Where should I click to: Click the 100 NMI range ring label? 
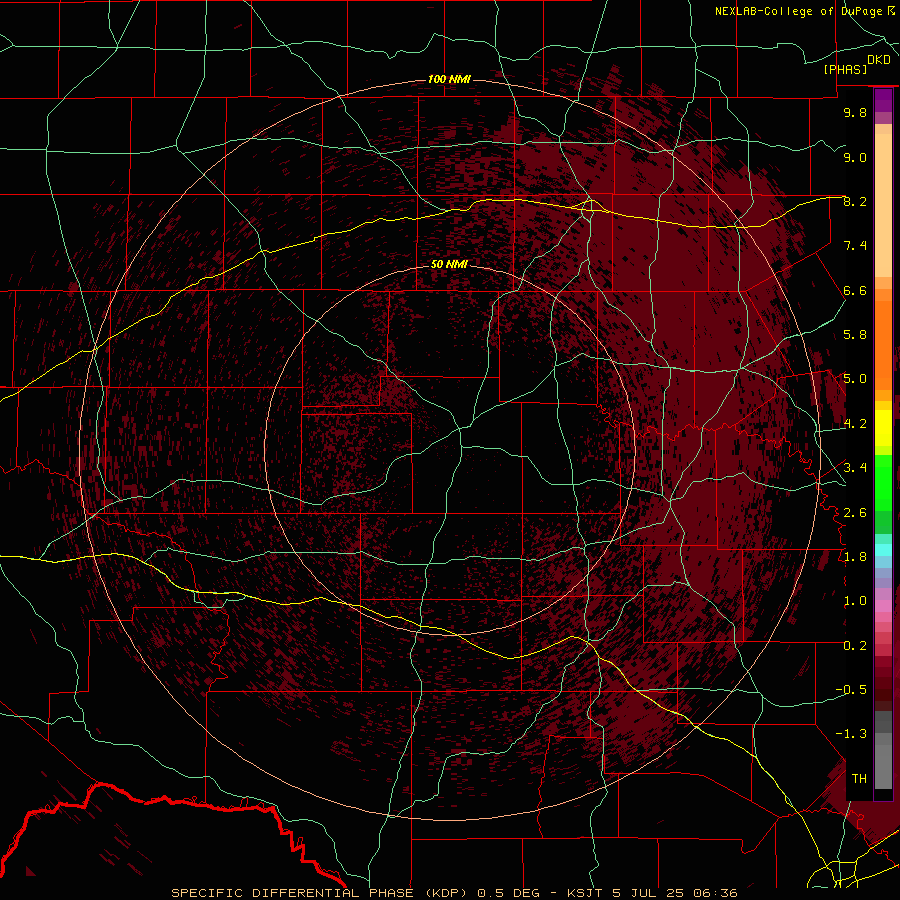click(x=449, y=79)
